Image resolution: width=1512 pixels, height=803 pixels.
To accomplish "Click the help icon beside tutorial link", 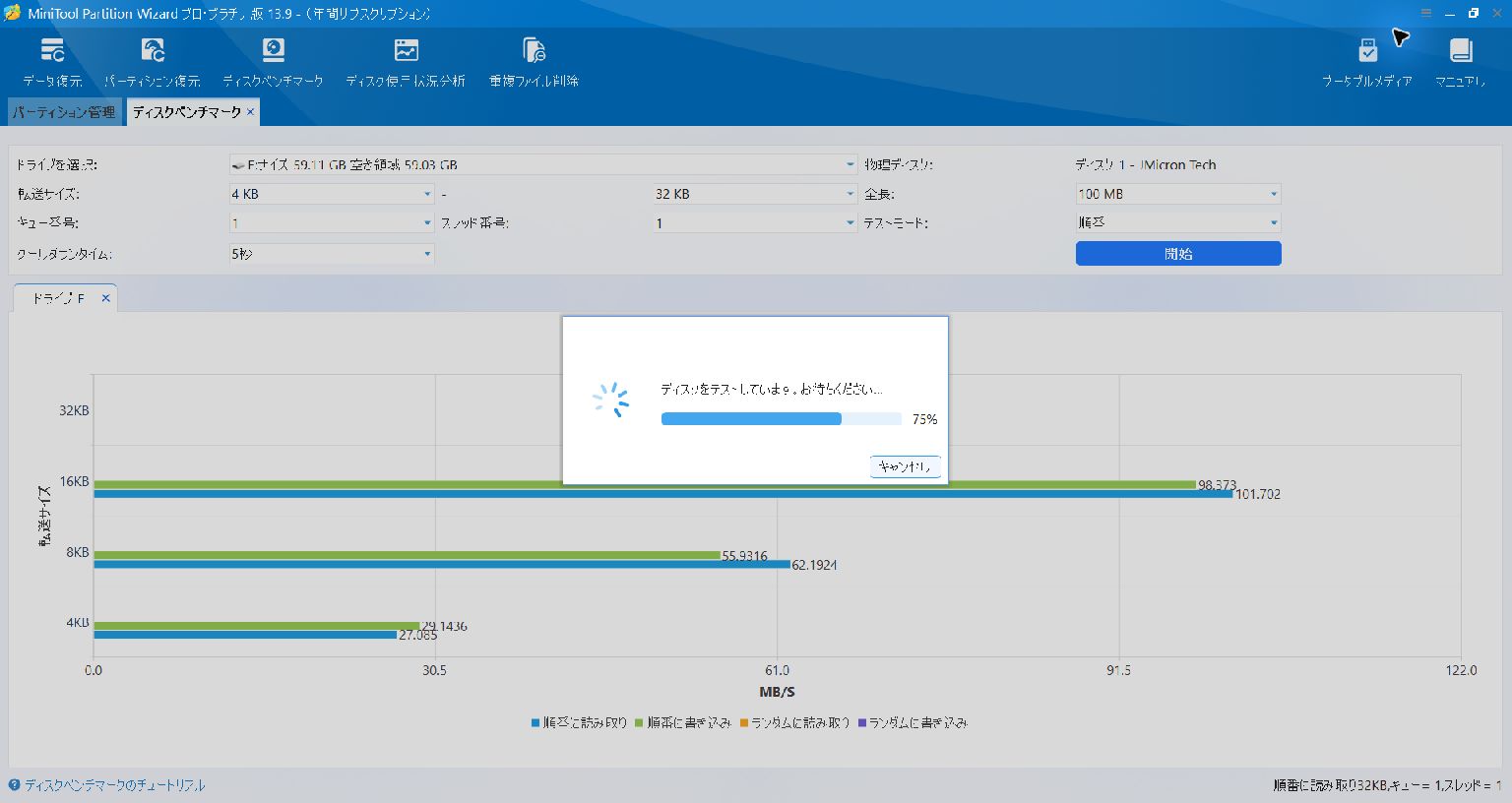I will (x=14, y=785).
